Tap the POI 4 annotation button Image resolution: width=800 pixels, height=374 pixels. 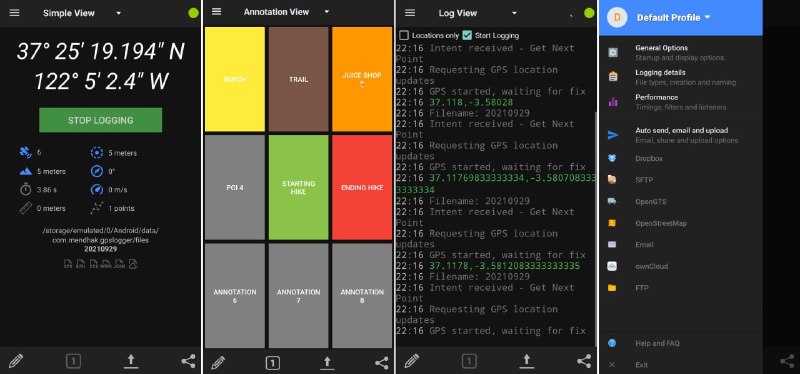tap(235, 187)
